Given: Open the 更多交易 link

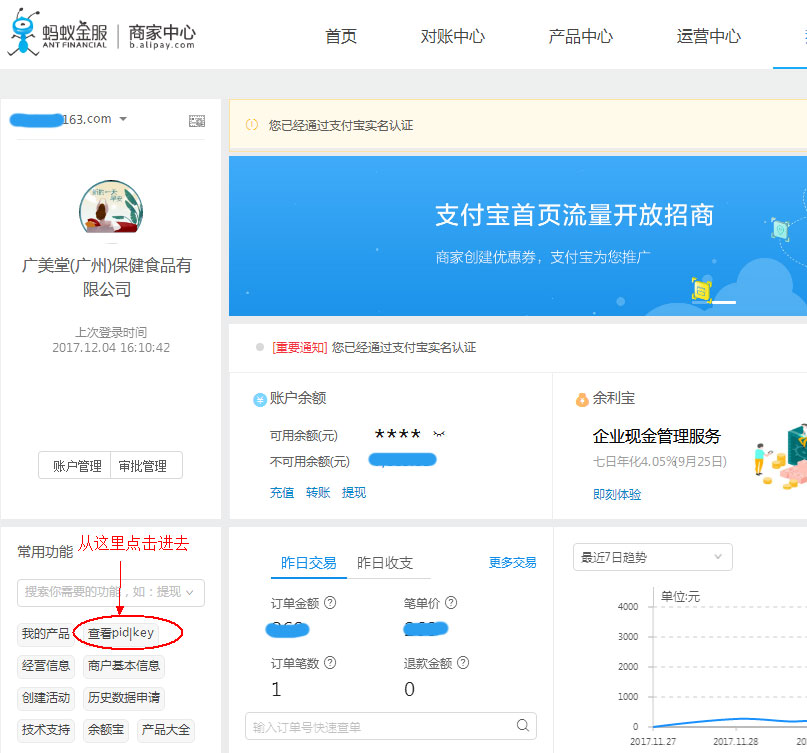Looking at the screenshot, I should (512, 563).
